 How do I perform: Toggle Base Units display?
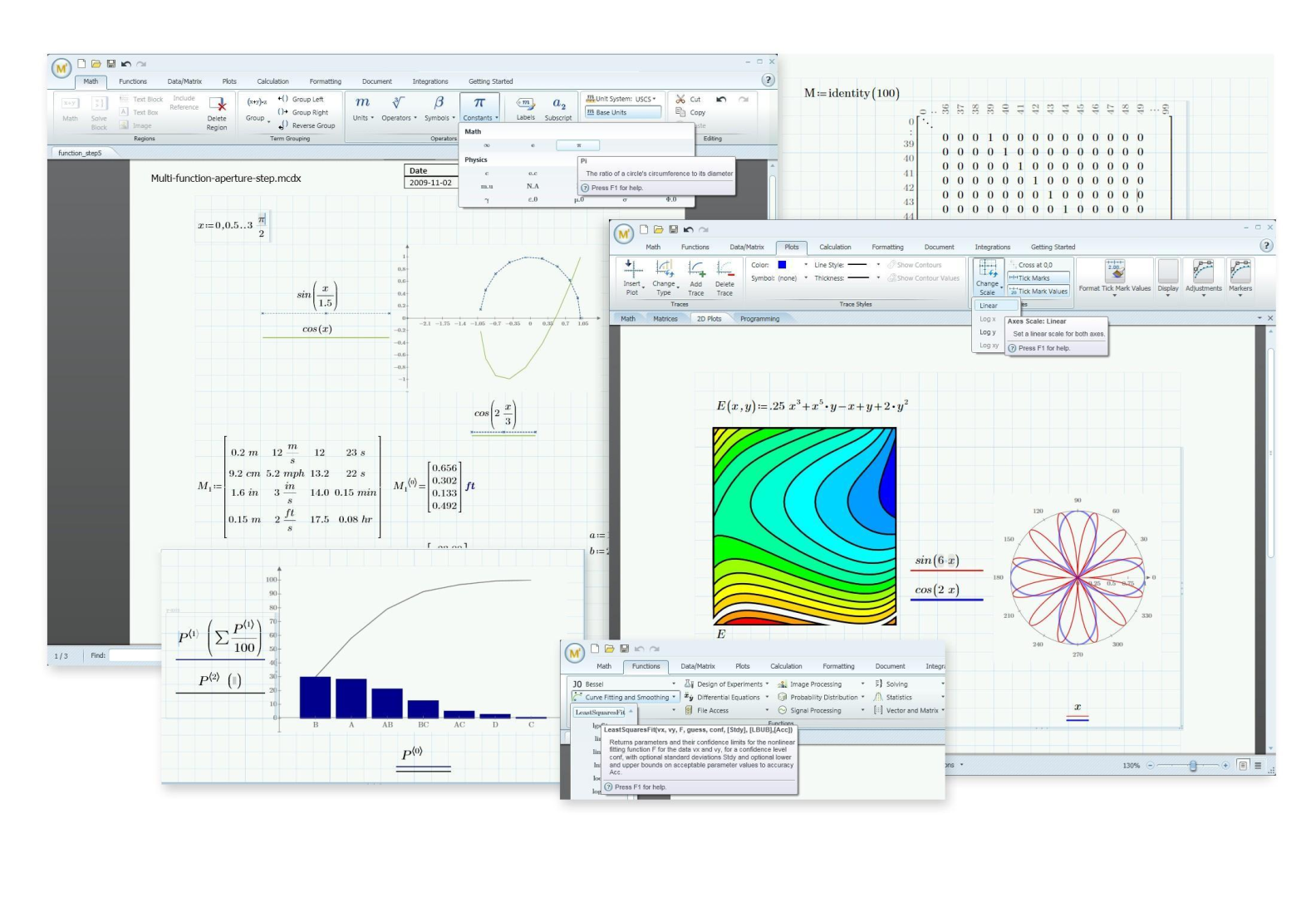(623, 112)
